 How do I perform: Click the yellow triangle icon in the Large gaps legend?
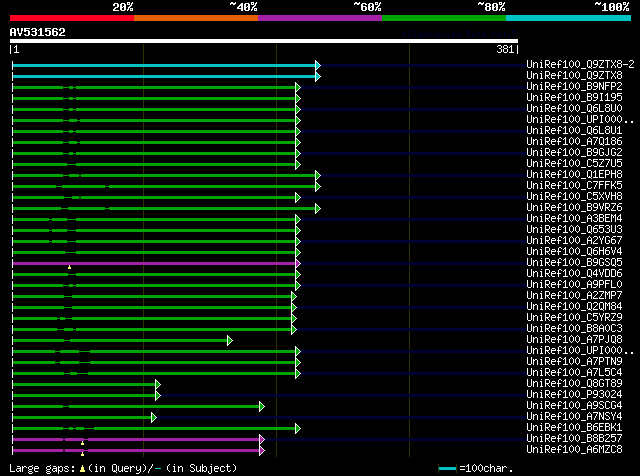point(82,469)
